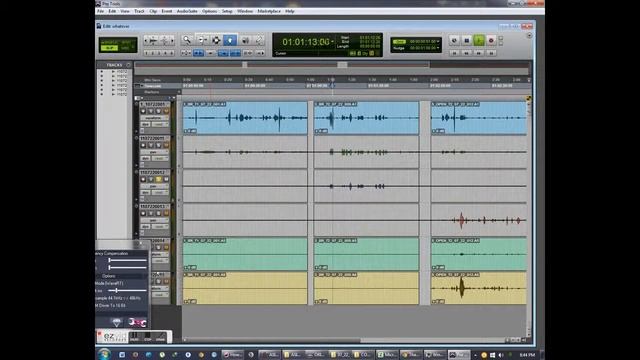Mute the first track with blue clips
Image resolution: width=640 pixels, height=360 pixels.
(166, 111)
